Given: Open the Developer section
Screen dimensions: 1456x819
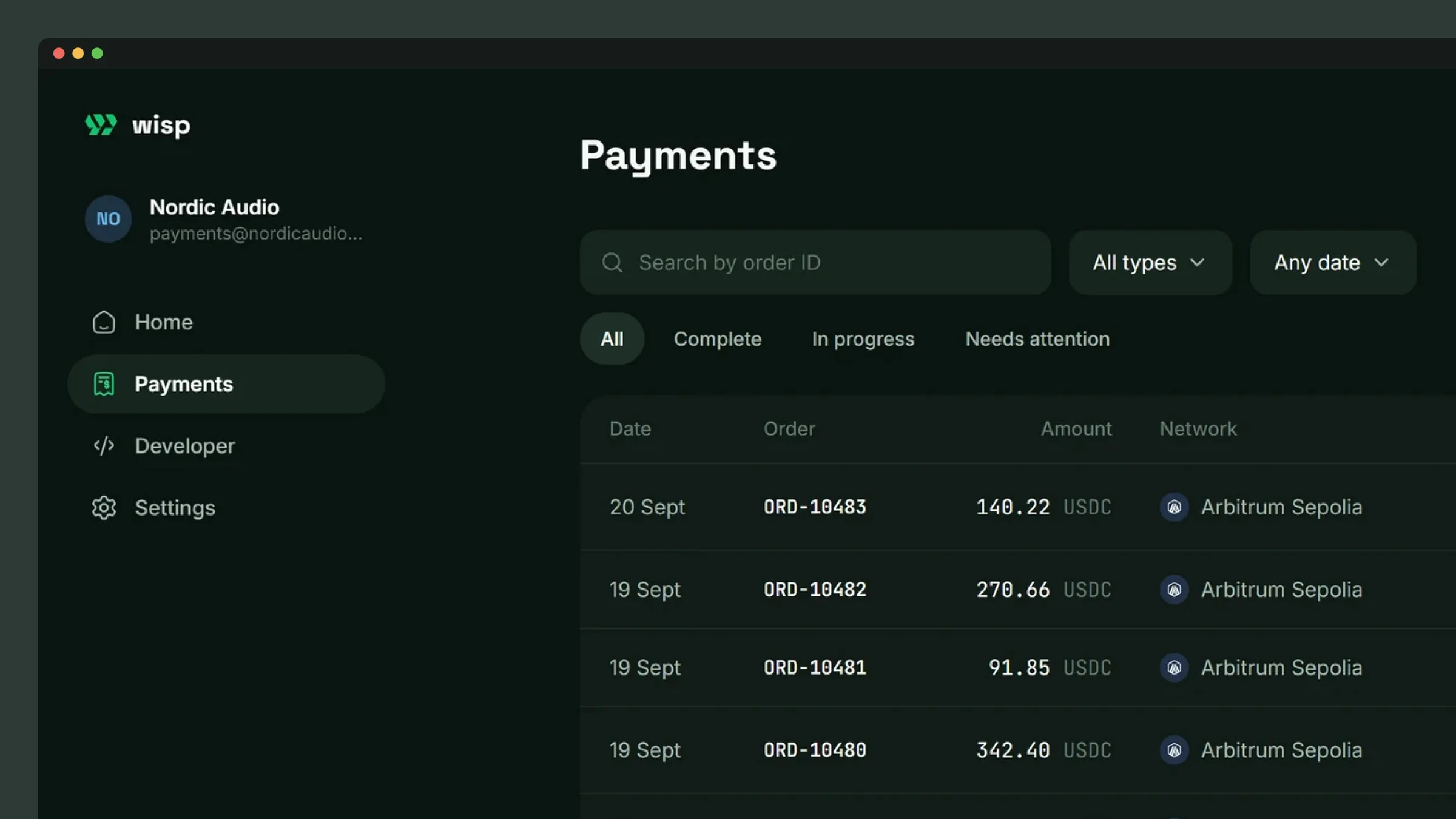Looking at the screenshot, I should 226,446.
